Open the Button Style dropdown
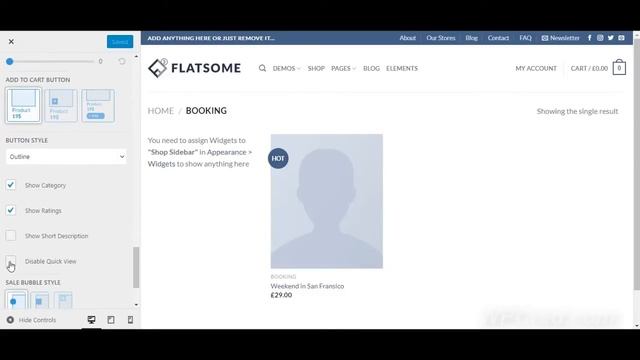 point(66,157)
